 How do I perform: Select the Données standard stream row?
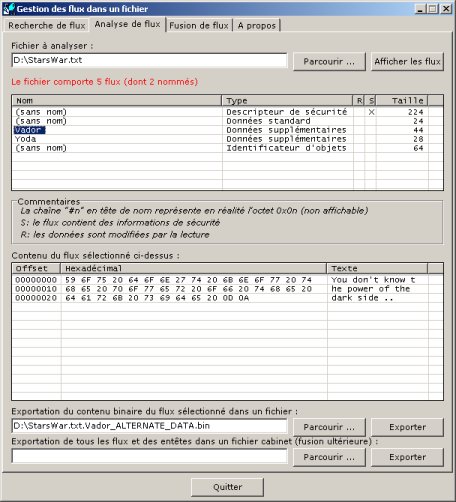(x=227, y=121)
